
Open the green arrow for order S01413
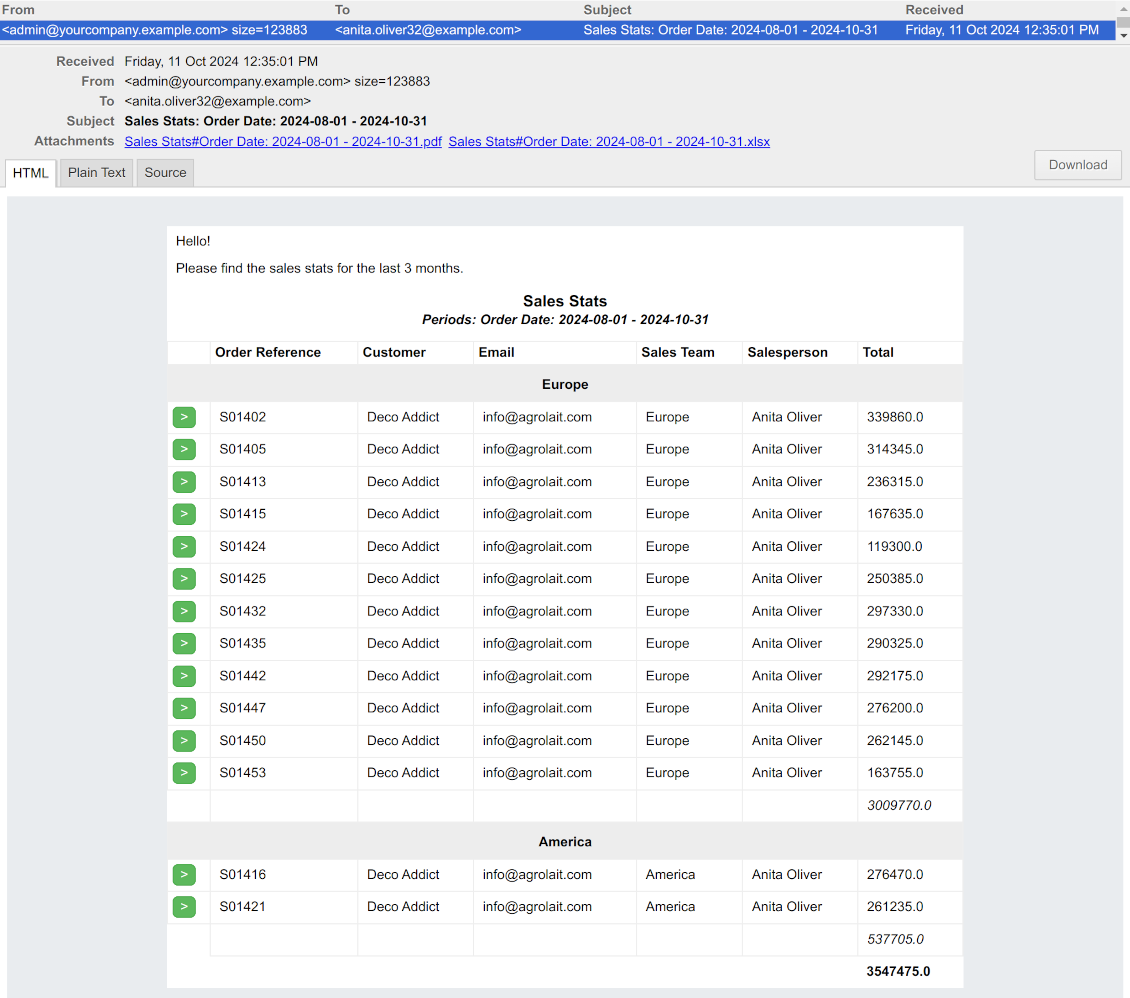click(184, 482)
